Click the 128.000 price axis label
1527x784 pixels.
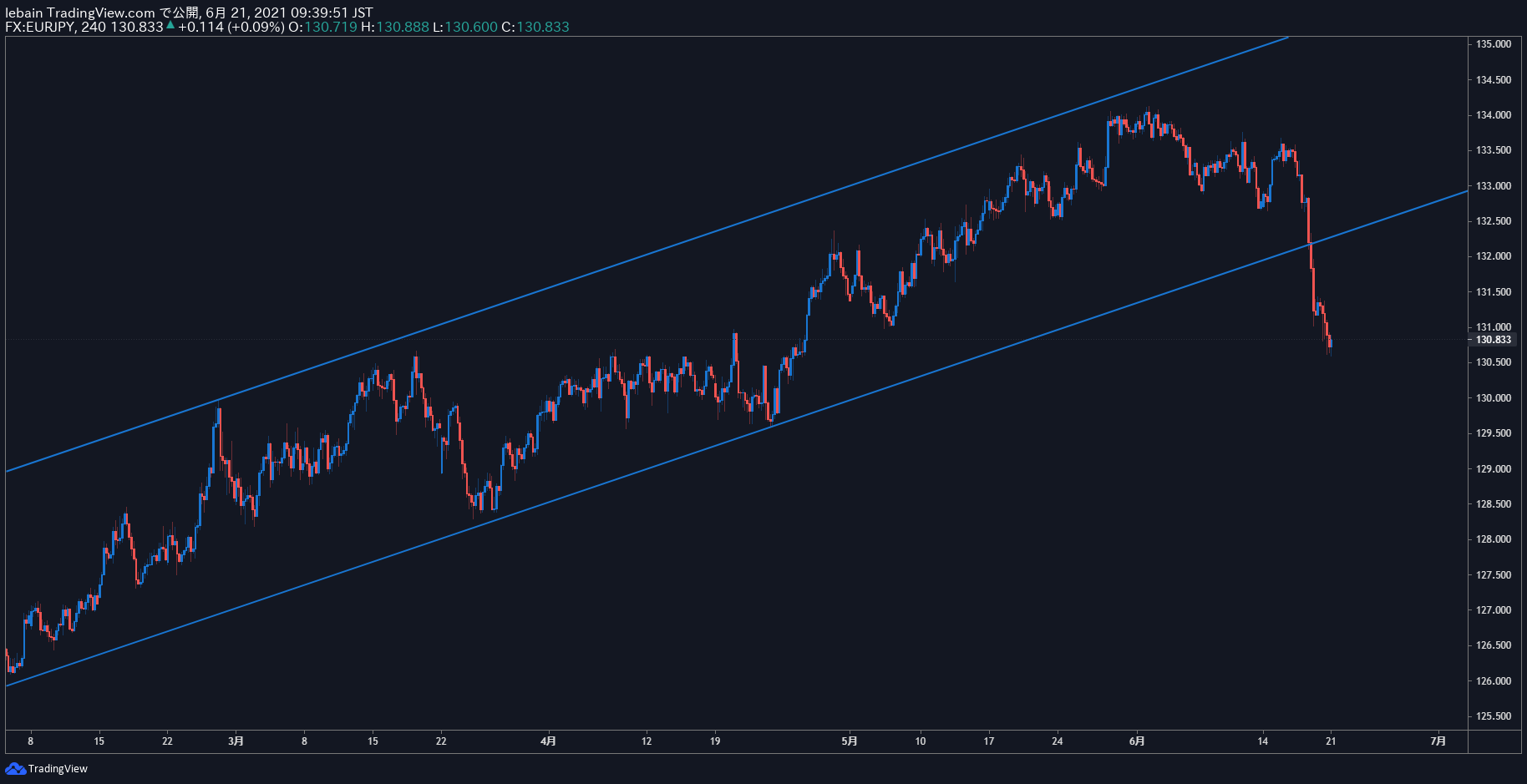1494,539
